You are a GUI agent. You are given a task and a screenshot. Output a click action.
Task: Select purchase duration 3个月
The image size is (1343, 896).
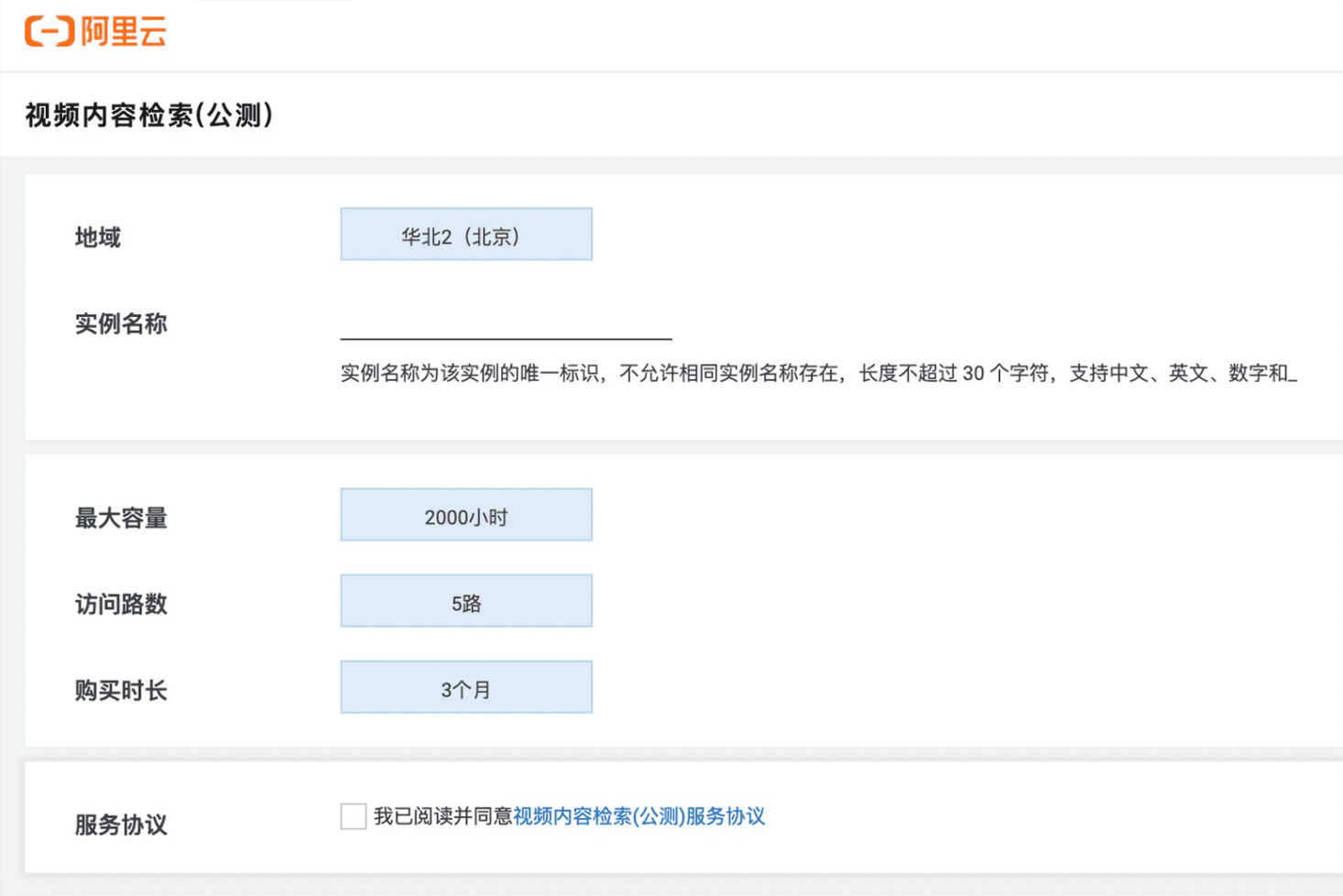click(x=466, y=687)
